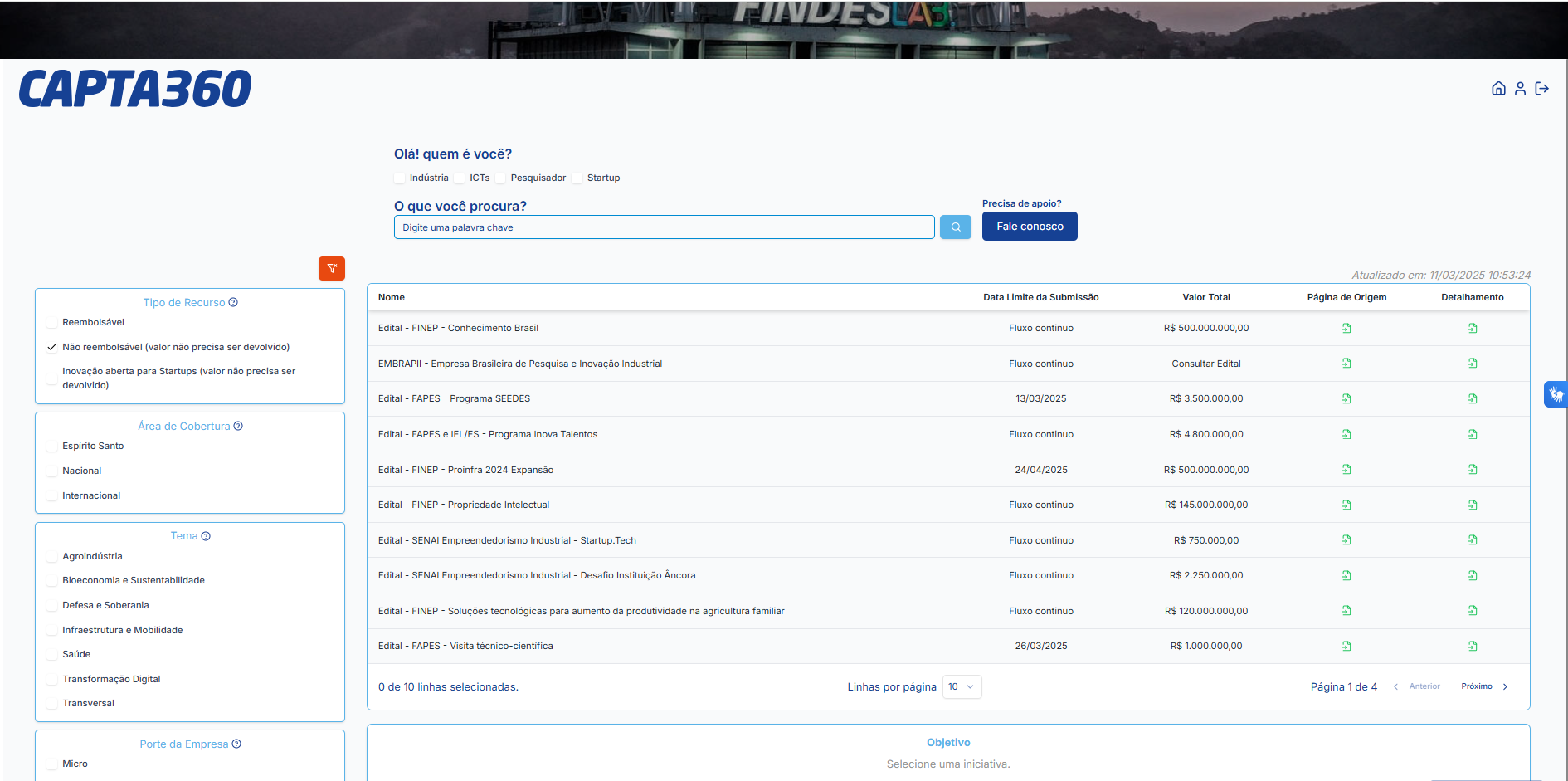
Task: Open details for FINEP Propriedade Intelectual
Action: (x=1473, y=505)
